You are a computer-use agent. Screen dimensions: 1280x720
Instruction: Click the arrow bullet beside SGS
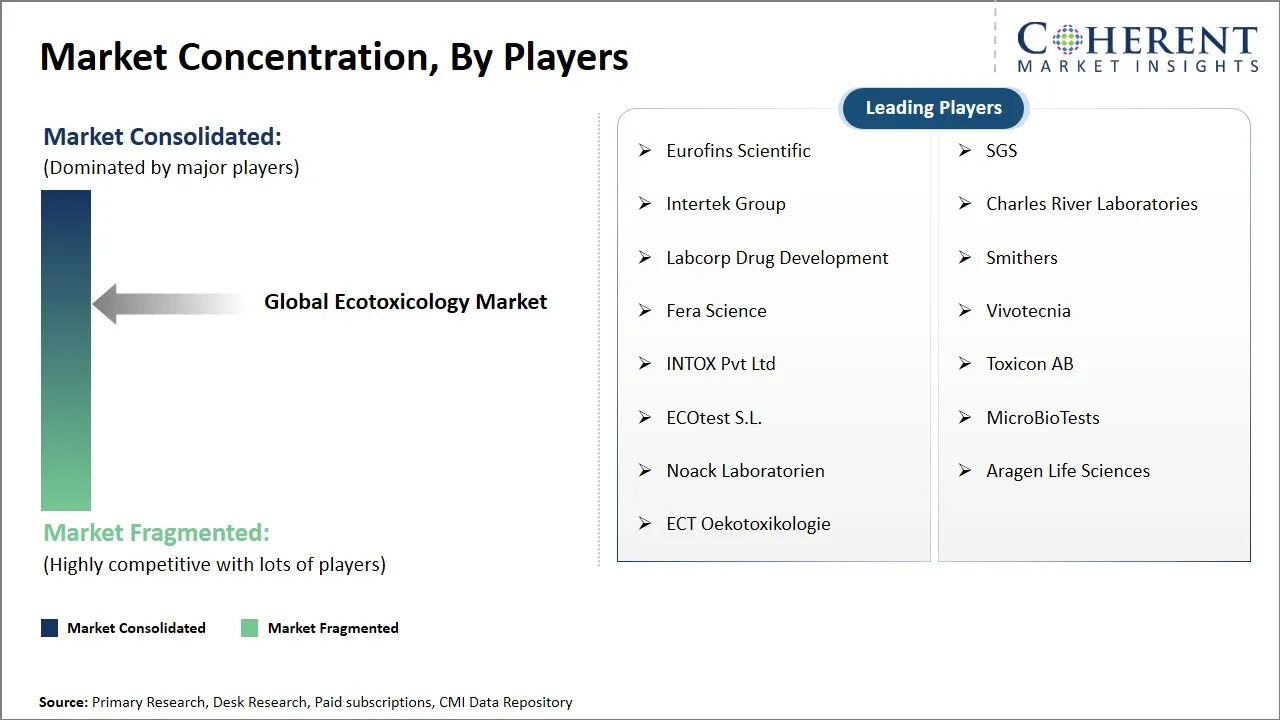pyautogui.click(x=964, y=151)
